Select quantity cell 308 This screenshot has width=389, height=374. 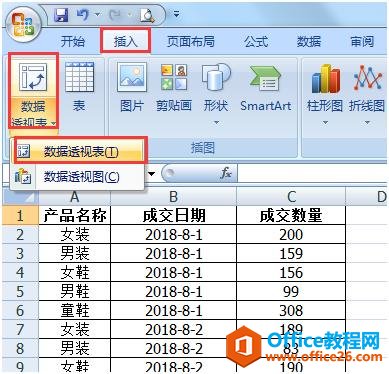291,310
